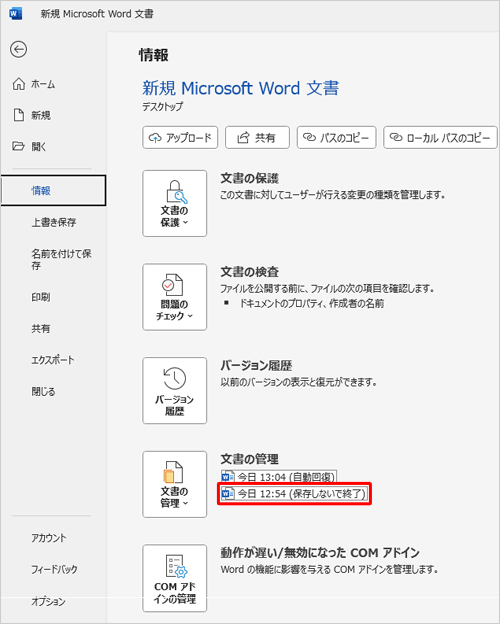Expand the 文書の管理 dropdown button
The width and height of the screenshot is (500, 624).
pyautogui.click(x=175, y=484)
